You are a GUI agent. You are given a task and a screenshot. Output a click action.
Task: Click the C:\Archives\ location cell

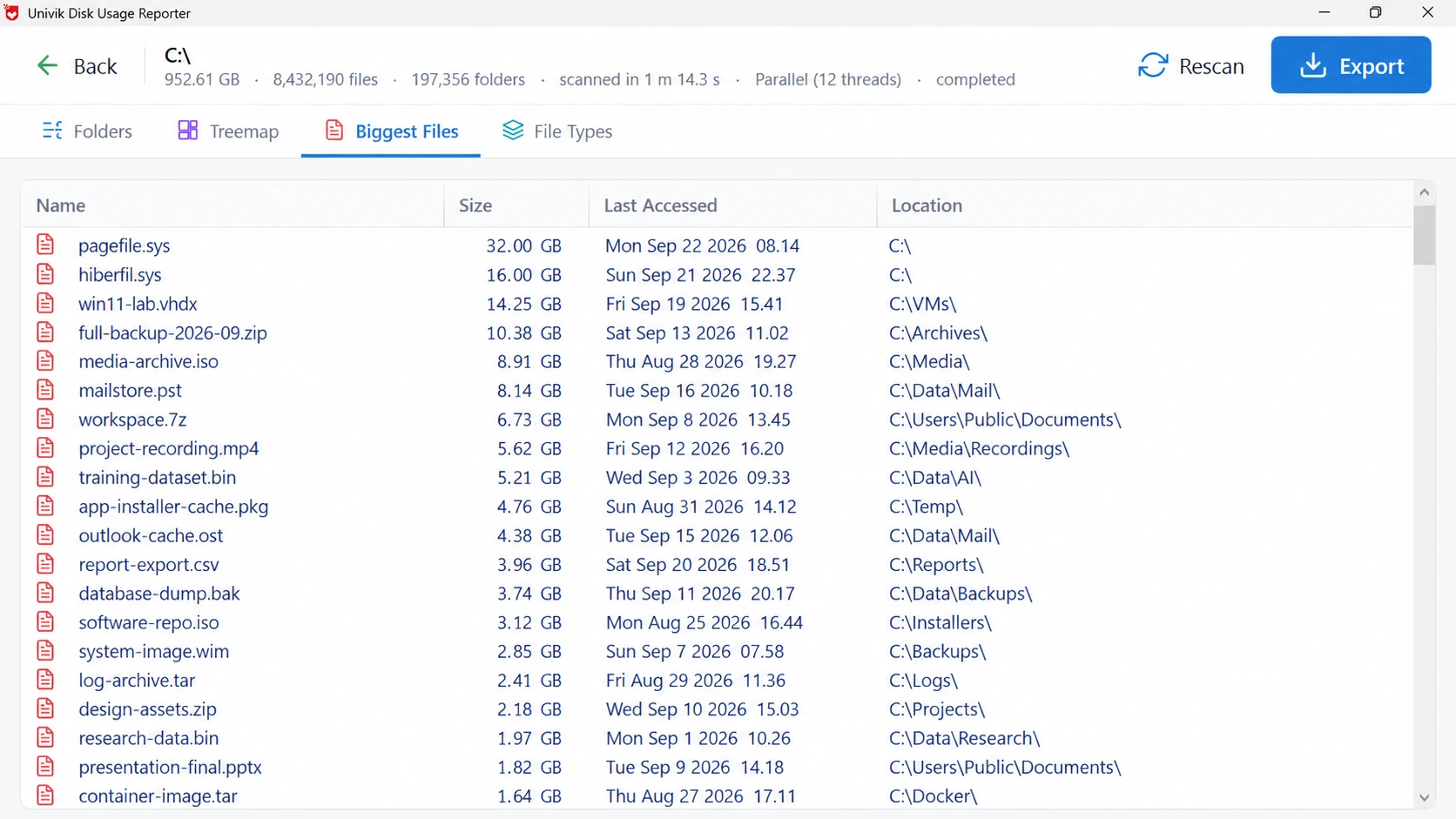pyautogui.click(x=938, y=332)
